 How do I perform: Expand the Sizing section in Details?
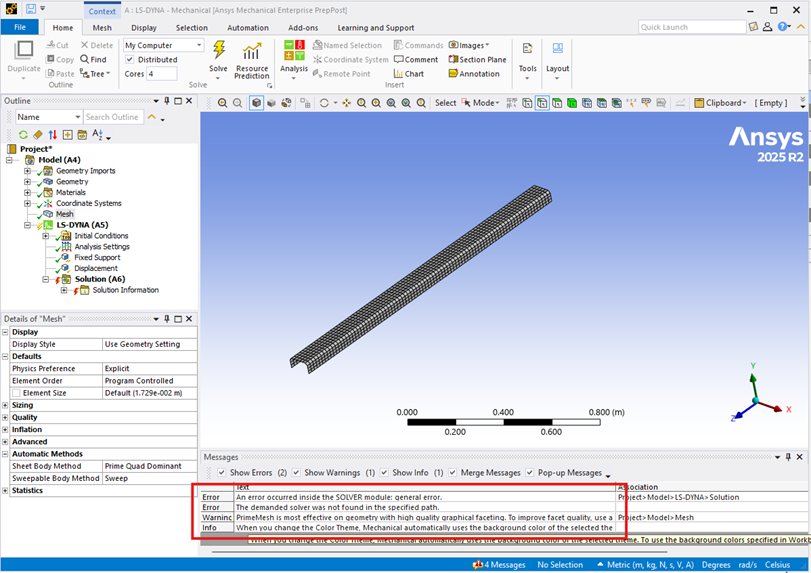[6, 405]
